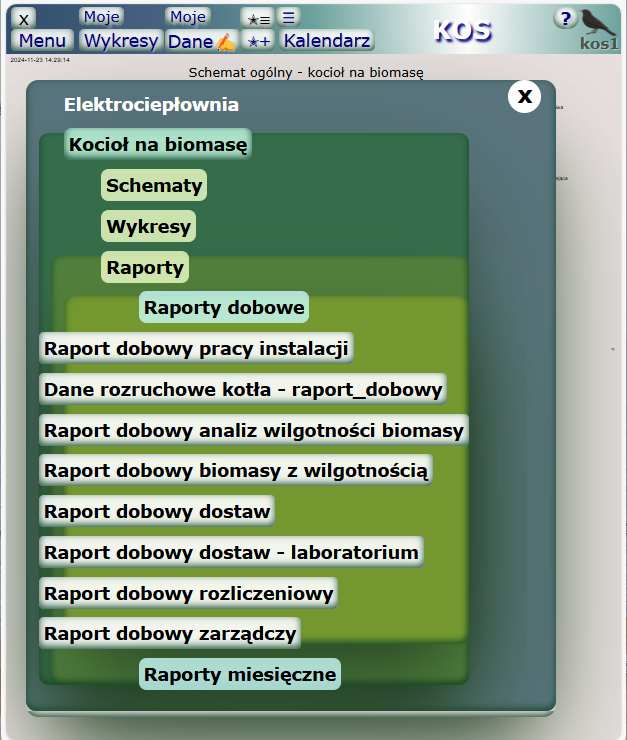Collapse the Raporty dobowe group
Viewport: 627px width, 740px height.
[223, 307]
